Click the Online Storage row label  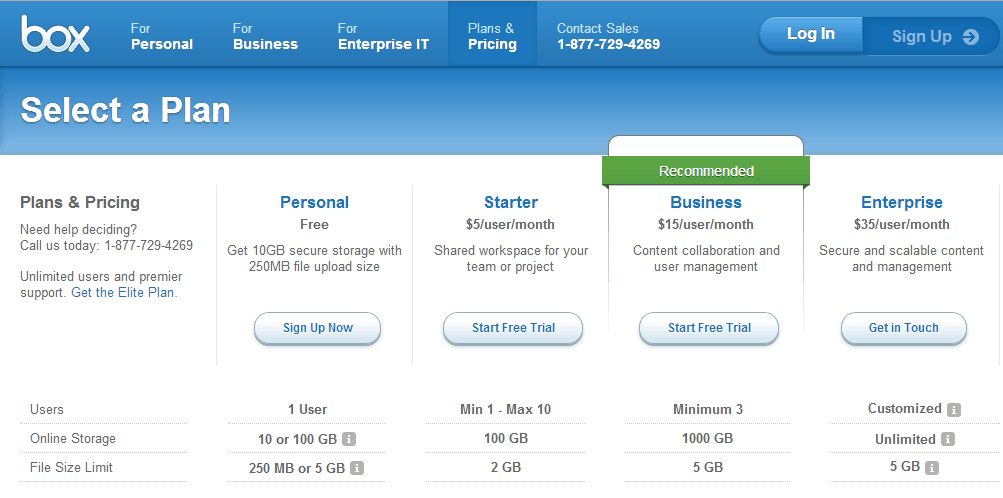pyautogui.click(x=73, y=439)
